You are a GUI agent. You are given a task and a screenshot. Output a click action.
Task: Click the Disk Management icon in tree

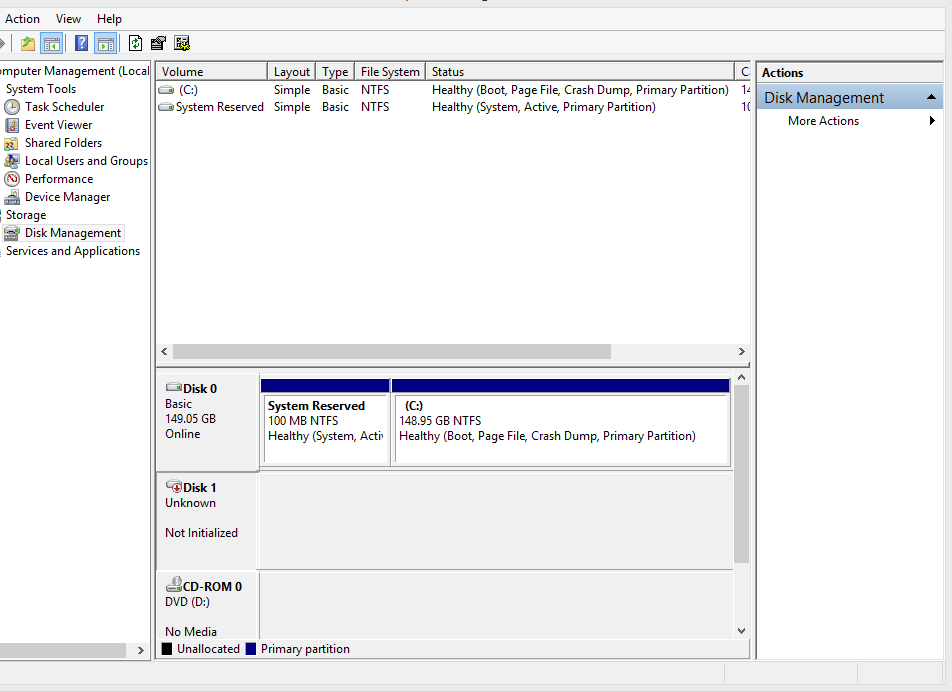tap(11, 233)
